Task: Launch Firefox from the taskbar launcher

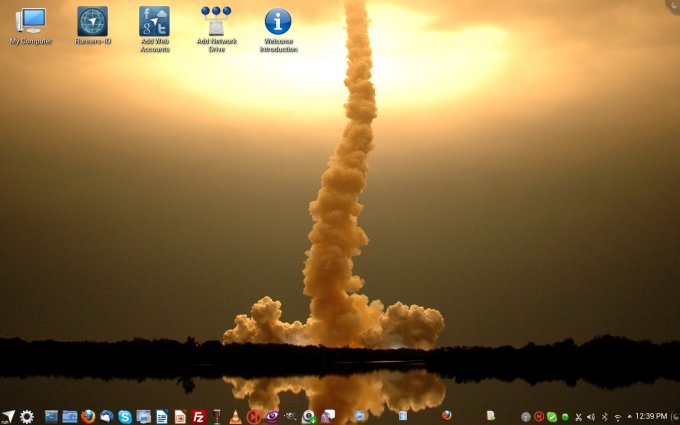Action: [x=88, y=416]
